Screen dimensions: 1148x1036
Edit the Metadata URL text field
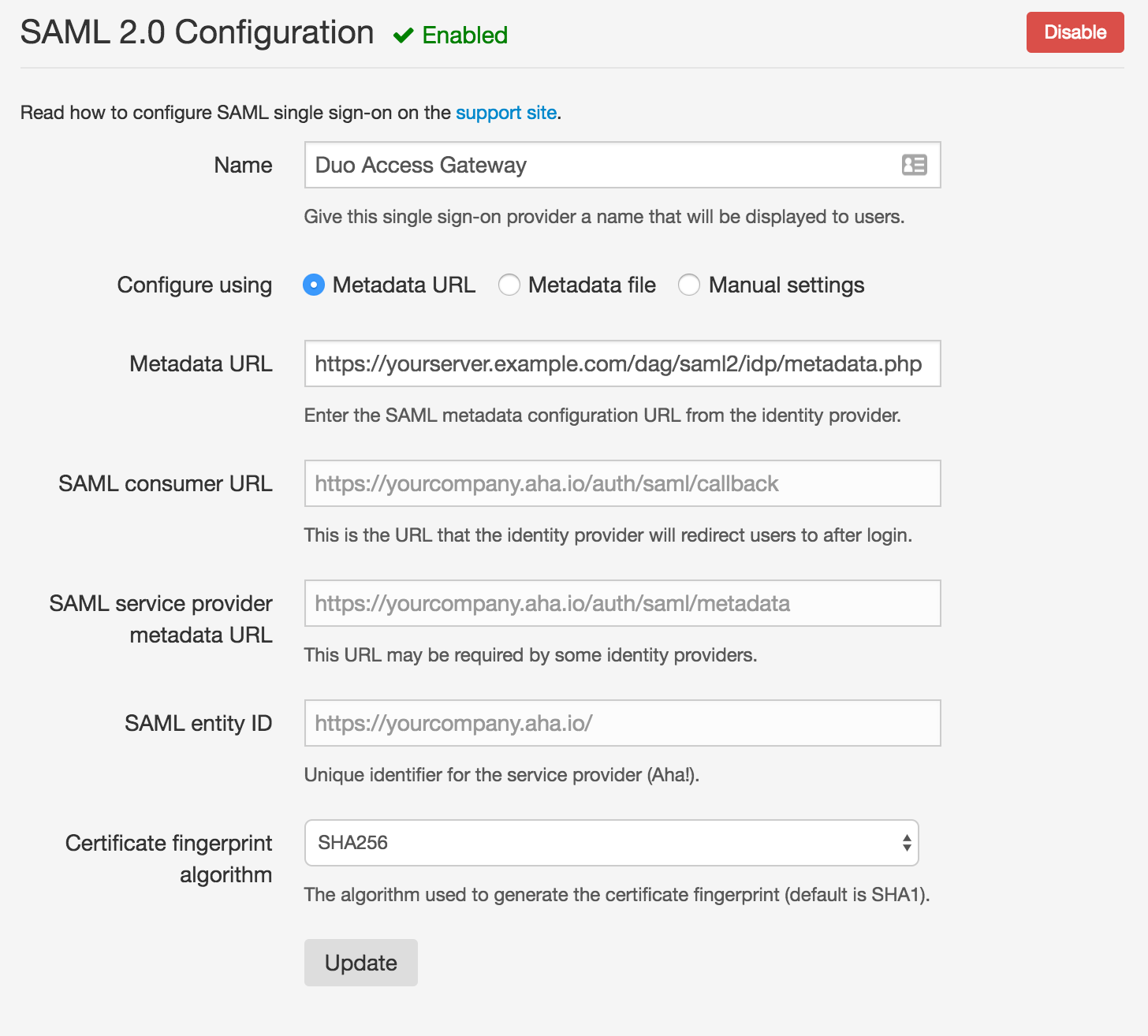(x=622, y=363)
